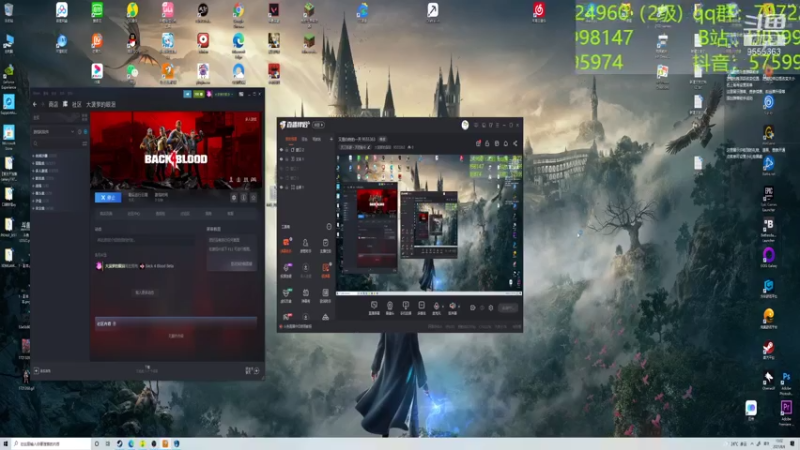Viewport: 800px width, 450px height.
Task: Open the Steam 商店 (Store) tab
Action: pyautogui.click(x=53, y=105)
